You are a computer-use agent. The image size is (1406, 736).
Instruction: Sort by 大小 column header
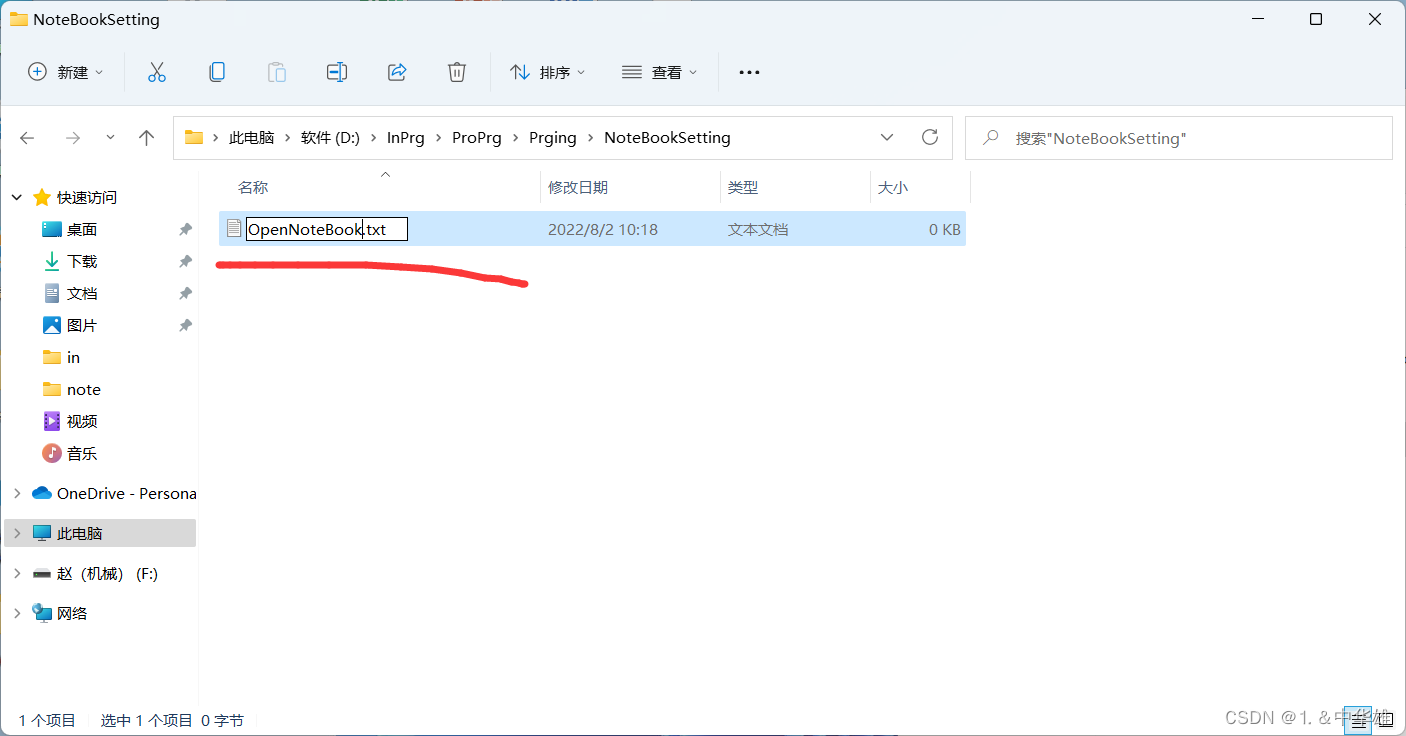[x=893, y=187]
